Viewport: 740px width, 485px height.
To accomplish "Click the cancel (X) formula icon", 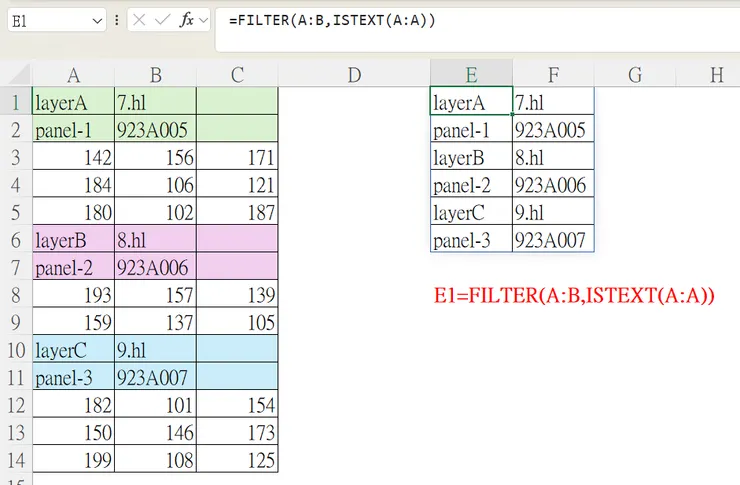I will pyautogui.click(x=139, y=20).
